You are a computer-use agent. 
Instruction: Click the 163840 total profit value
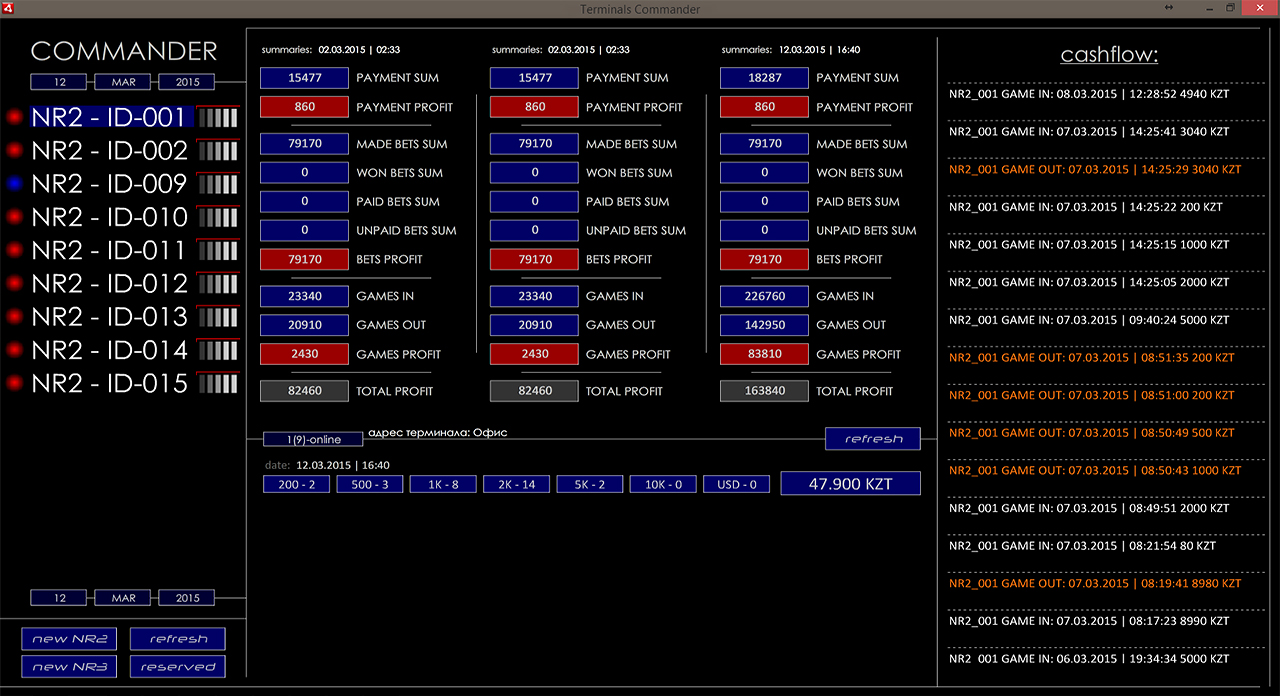(764, 391)
